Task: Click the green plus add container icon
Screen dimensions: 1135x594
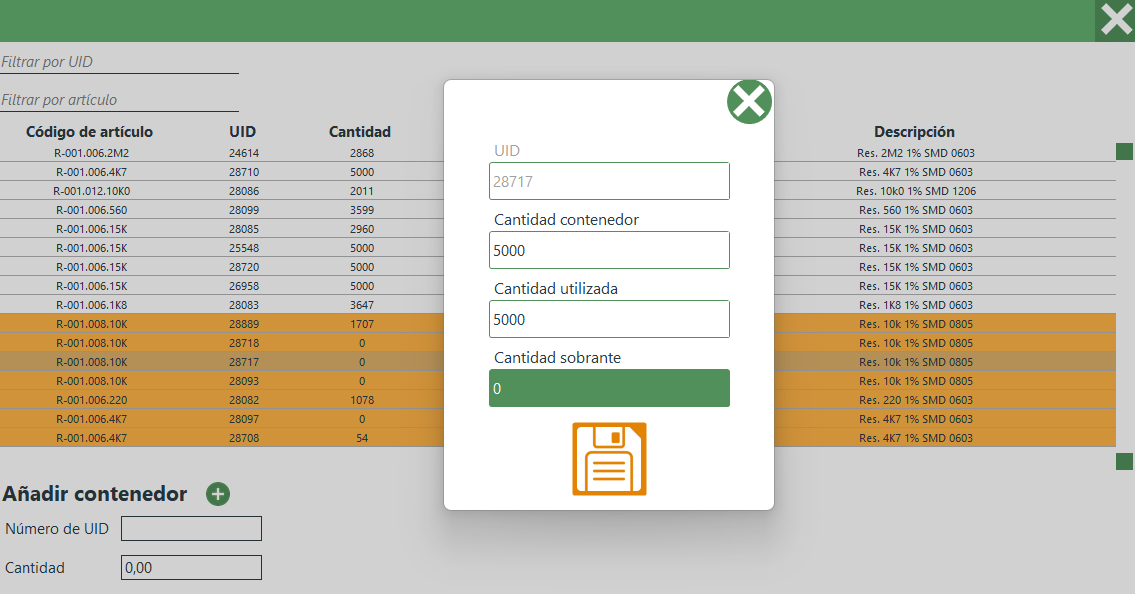Action: click(218, 494)
